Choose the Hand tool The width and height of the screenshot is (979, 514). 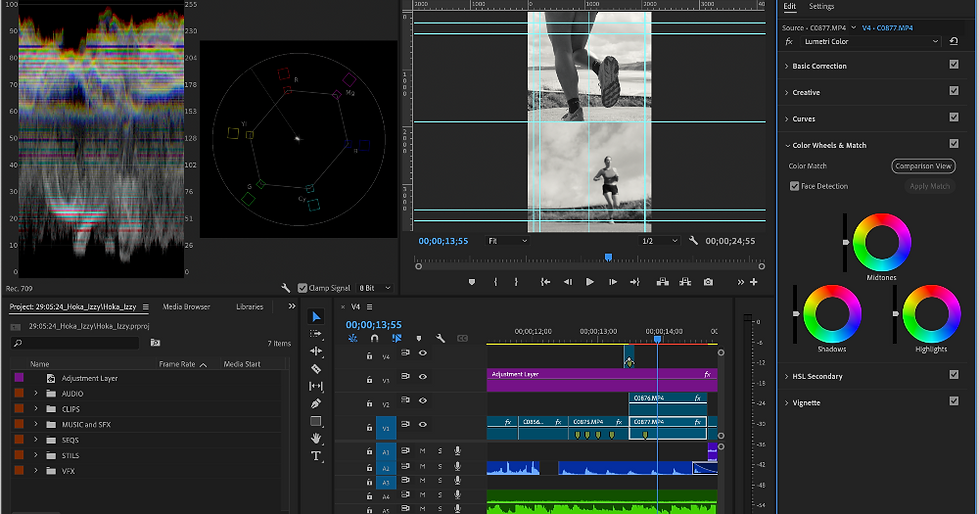point(316,438)
